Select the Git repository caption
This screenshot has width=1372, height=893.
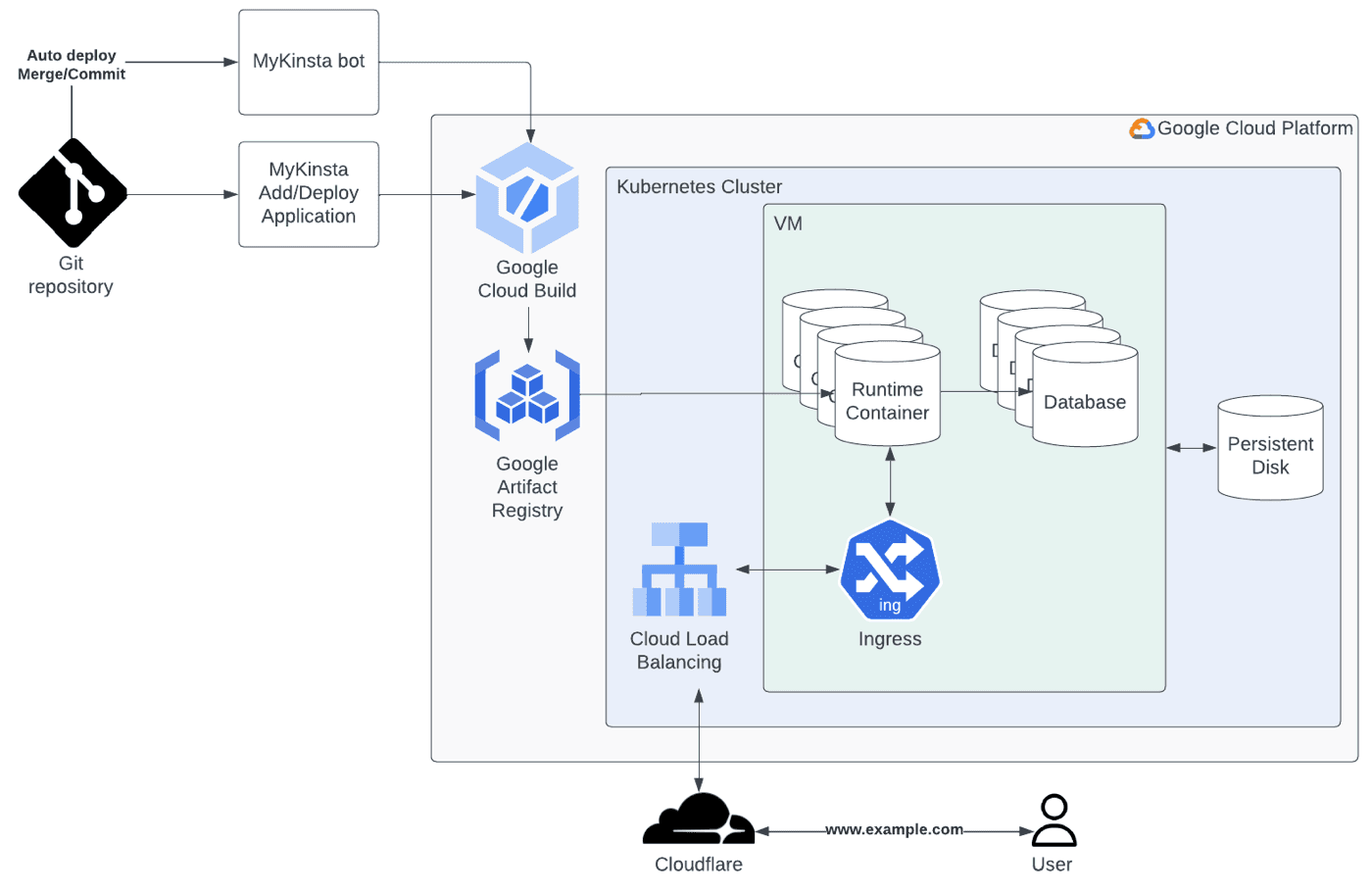tap(71, 275)
